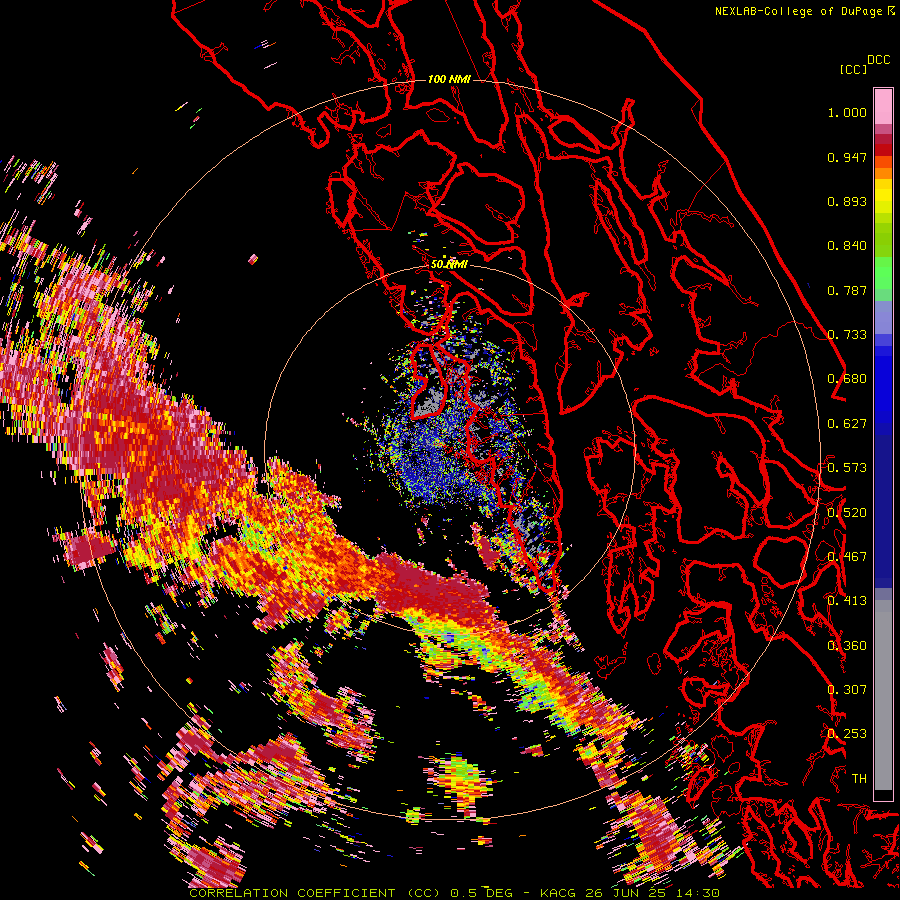The image size is (900, 900).
Task: Click the 0.840 color scale label
Action: click(847, 246)
